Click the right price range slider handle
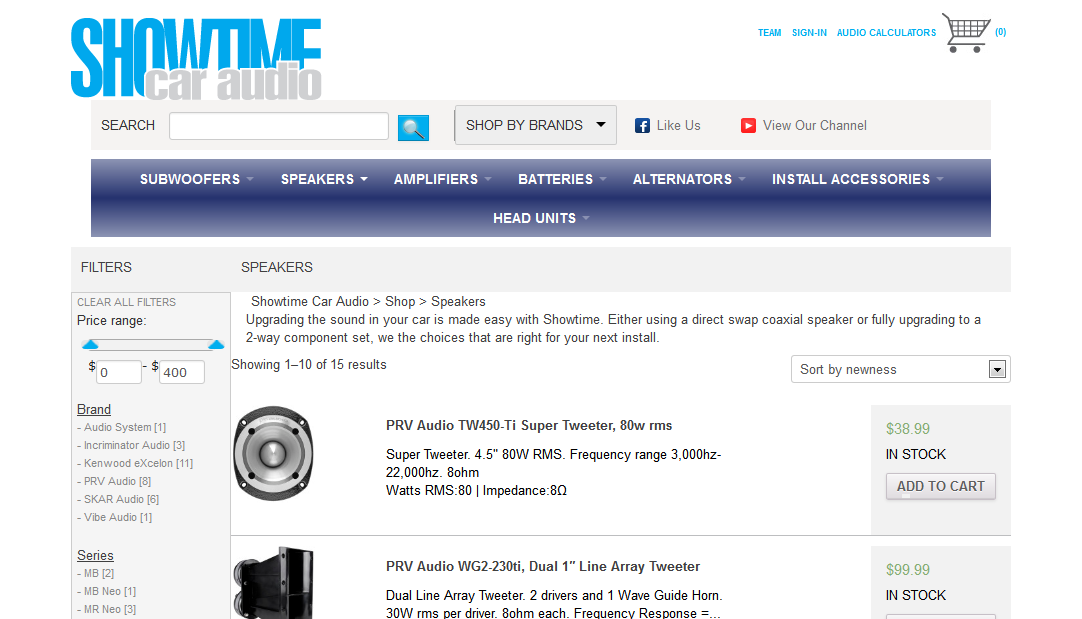 point(217,344)
